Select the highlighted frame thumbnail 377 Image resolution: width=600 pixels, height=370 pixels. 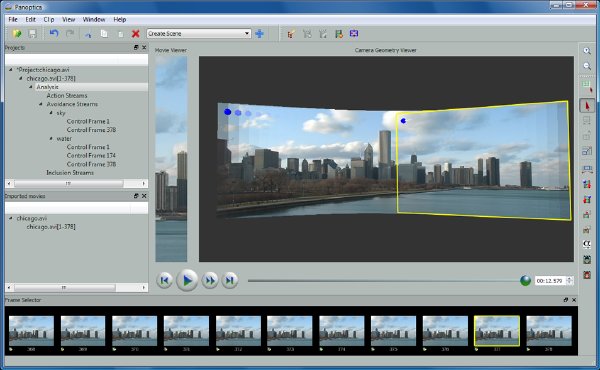coord(497,331)
